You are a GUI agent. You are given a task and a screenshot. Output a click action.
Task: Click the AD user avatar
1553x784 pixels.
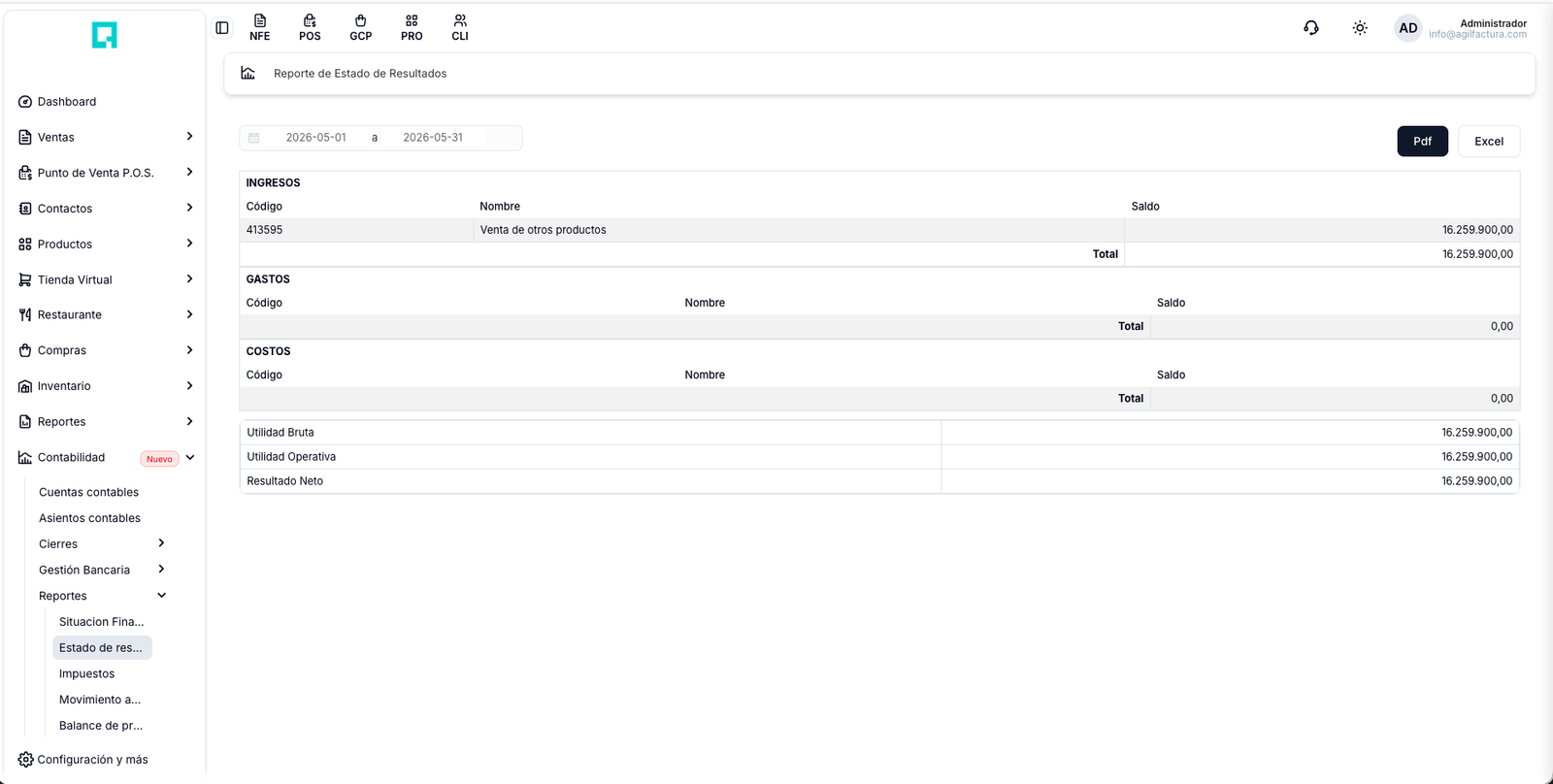point(1408,28)
